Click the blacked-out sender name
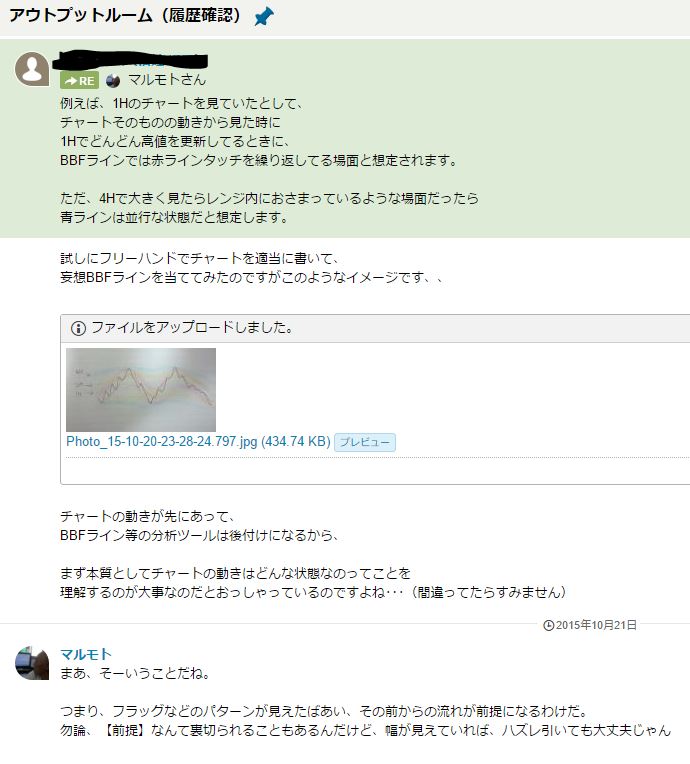Screen dimensions: 690x764 (x=130, y=61)
